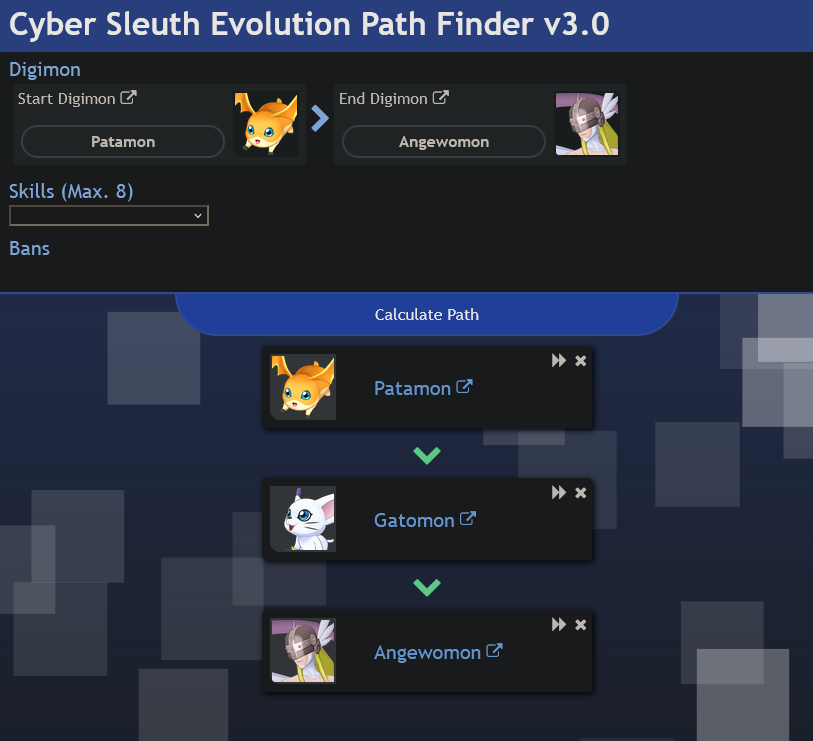Image resolution: width=813 pixels, height=741 pixels.
Task: Click the external link icon after Patamon in the path
Action: click(464, 386)
